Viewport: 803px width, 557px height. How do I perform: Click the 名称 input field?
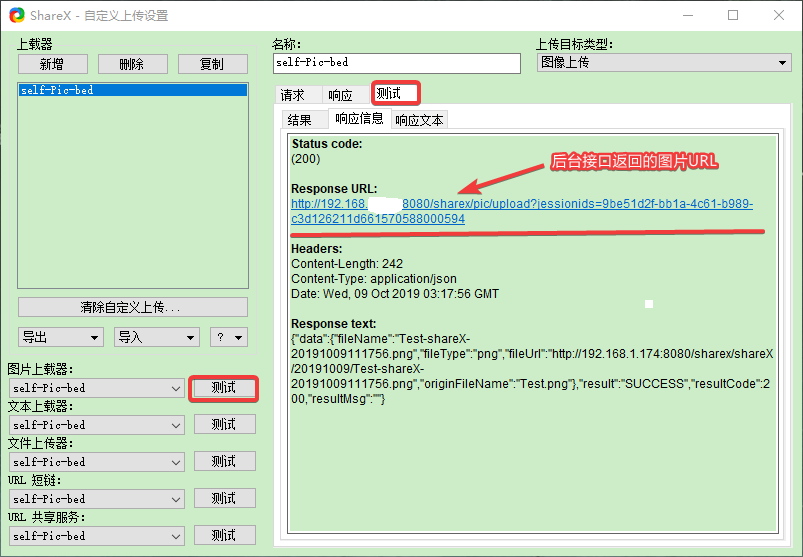tap(397, 63)
